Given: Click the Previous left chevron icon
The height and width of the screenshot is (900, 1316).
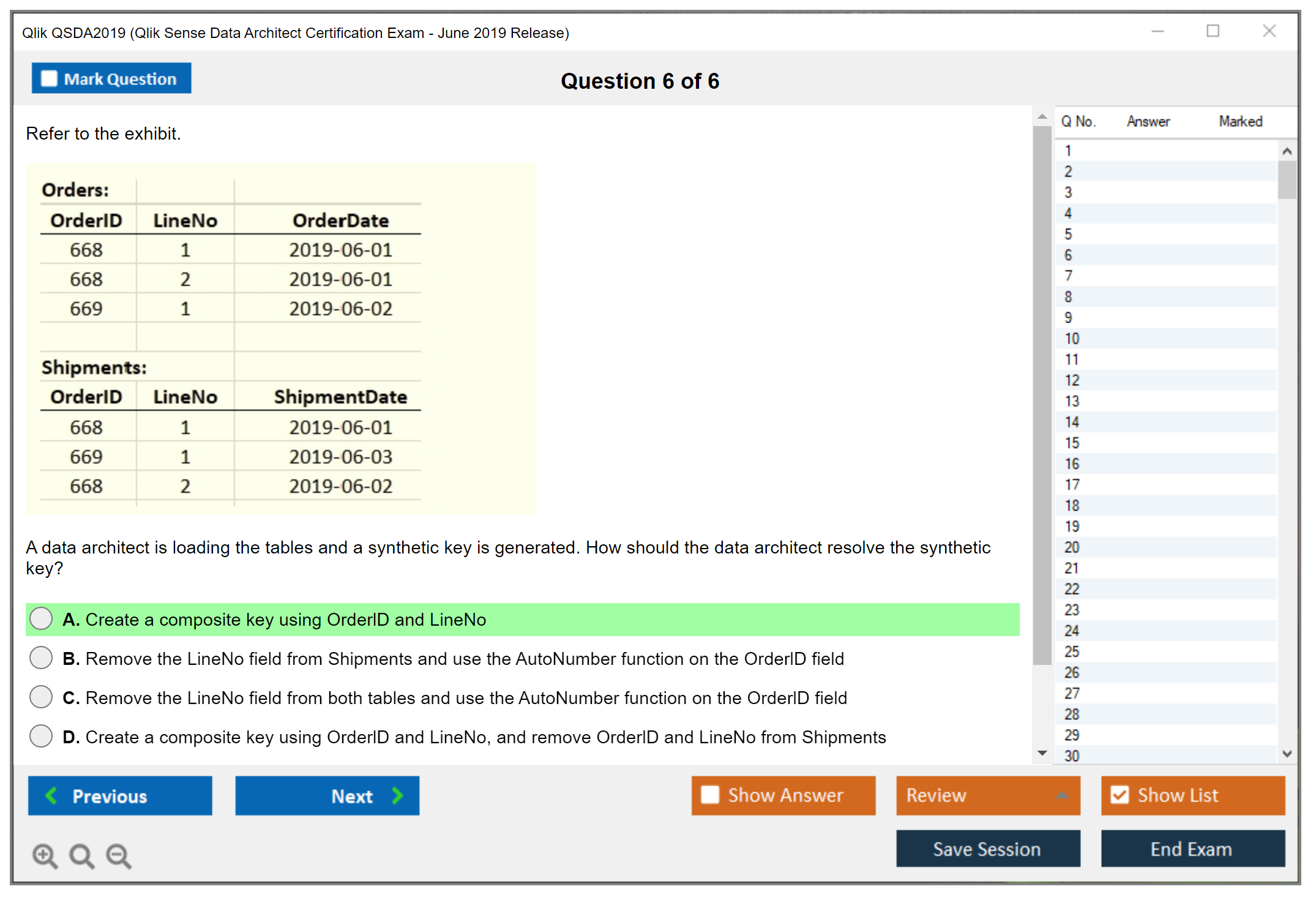Looking at the screenshot, I should [x=52, y=795].
